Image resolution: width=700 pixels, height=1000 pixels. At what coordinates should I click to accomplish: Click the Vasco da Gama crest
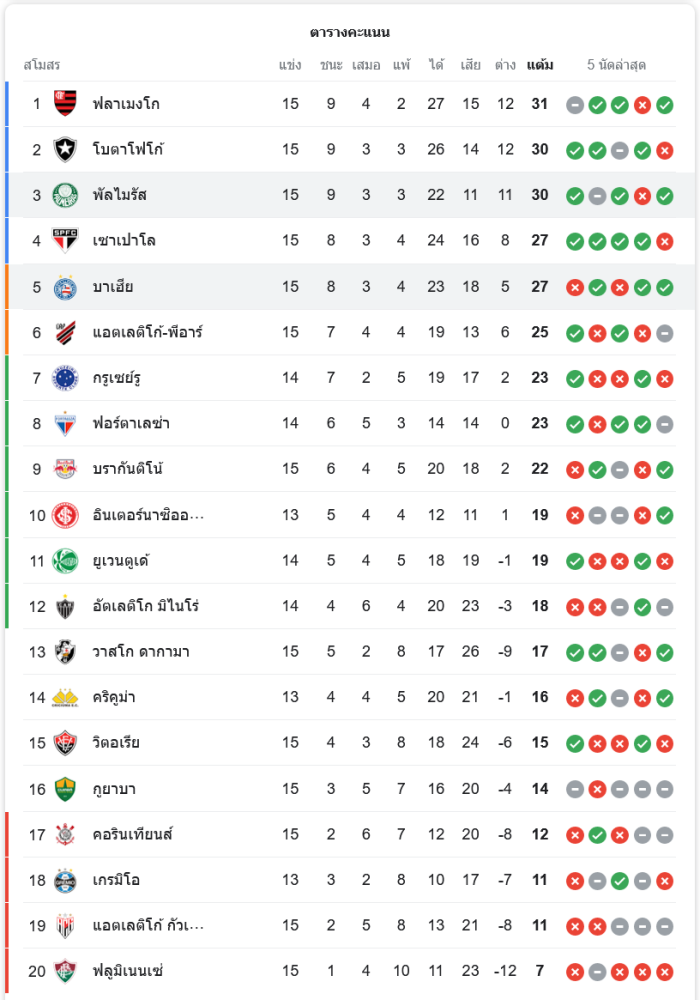point(65,652)
